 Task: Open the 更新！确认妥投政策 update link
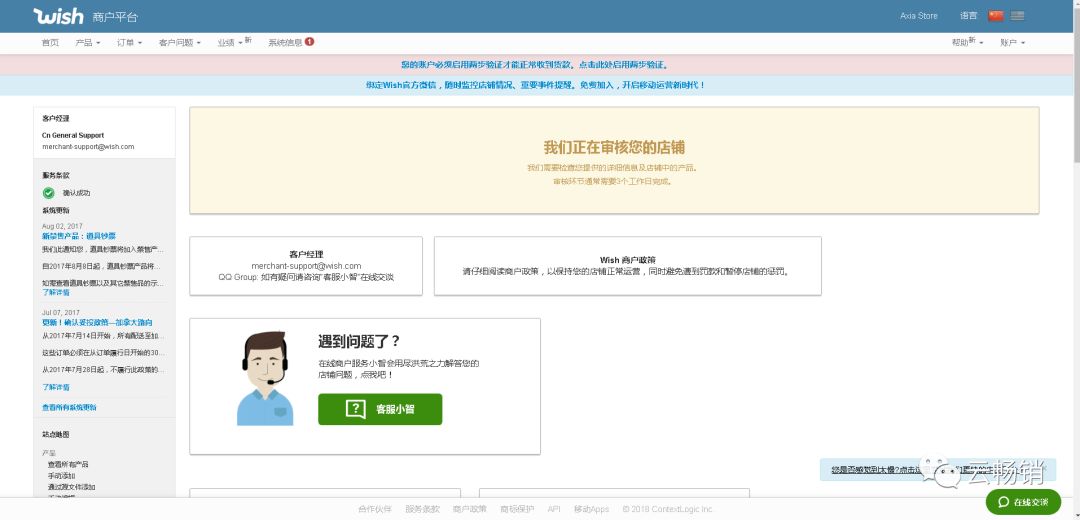click(97, 322)
